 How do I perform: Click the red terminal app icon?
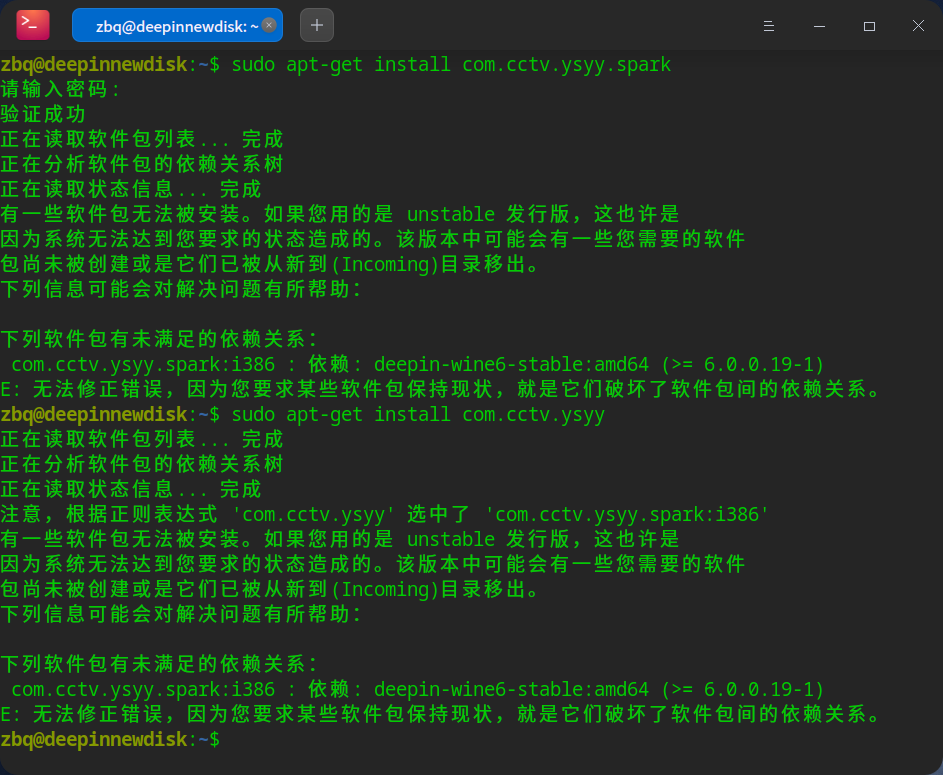pyautogui.click(x=33, y=25)
